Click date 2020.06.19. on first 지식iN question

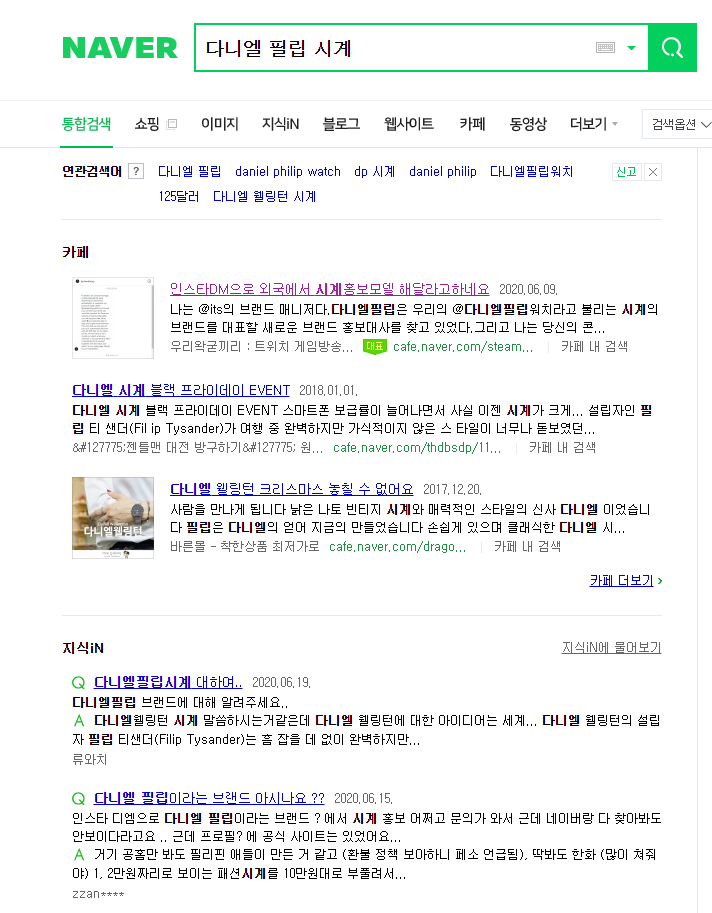coord(281,683)
